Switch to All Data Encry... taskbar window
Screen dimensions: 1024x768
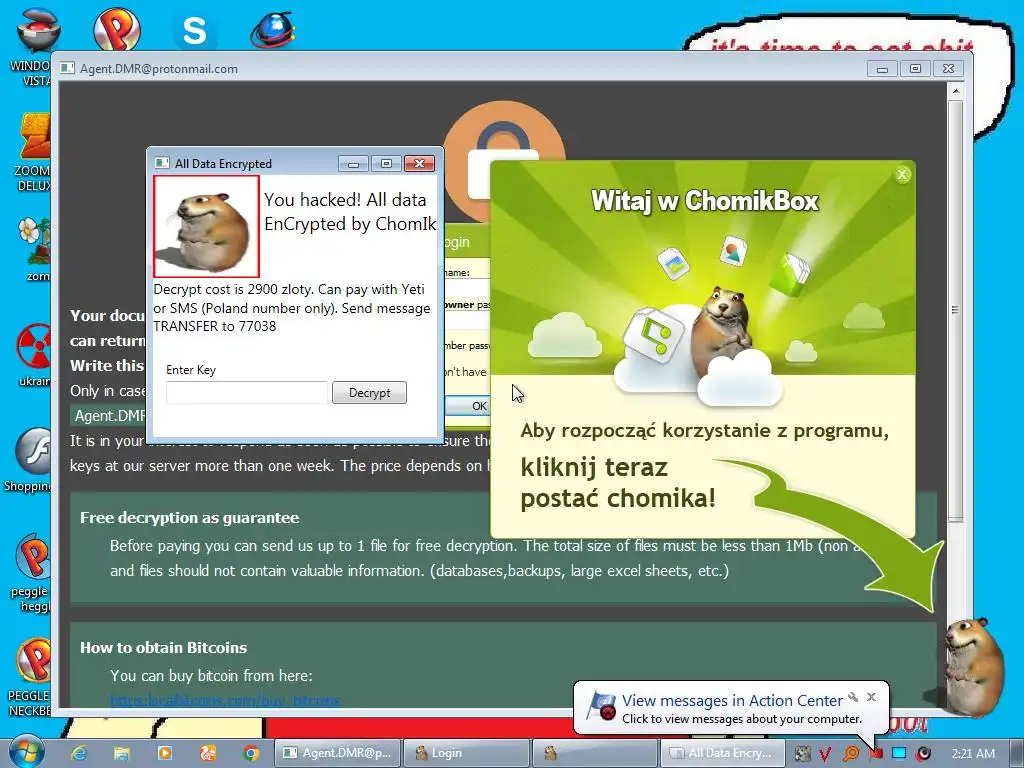pyautogui.click(x=723, y=753)
